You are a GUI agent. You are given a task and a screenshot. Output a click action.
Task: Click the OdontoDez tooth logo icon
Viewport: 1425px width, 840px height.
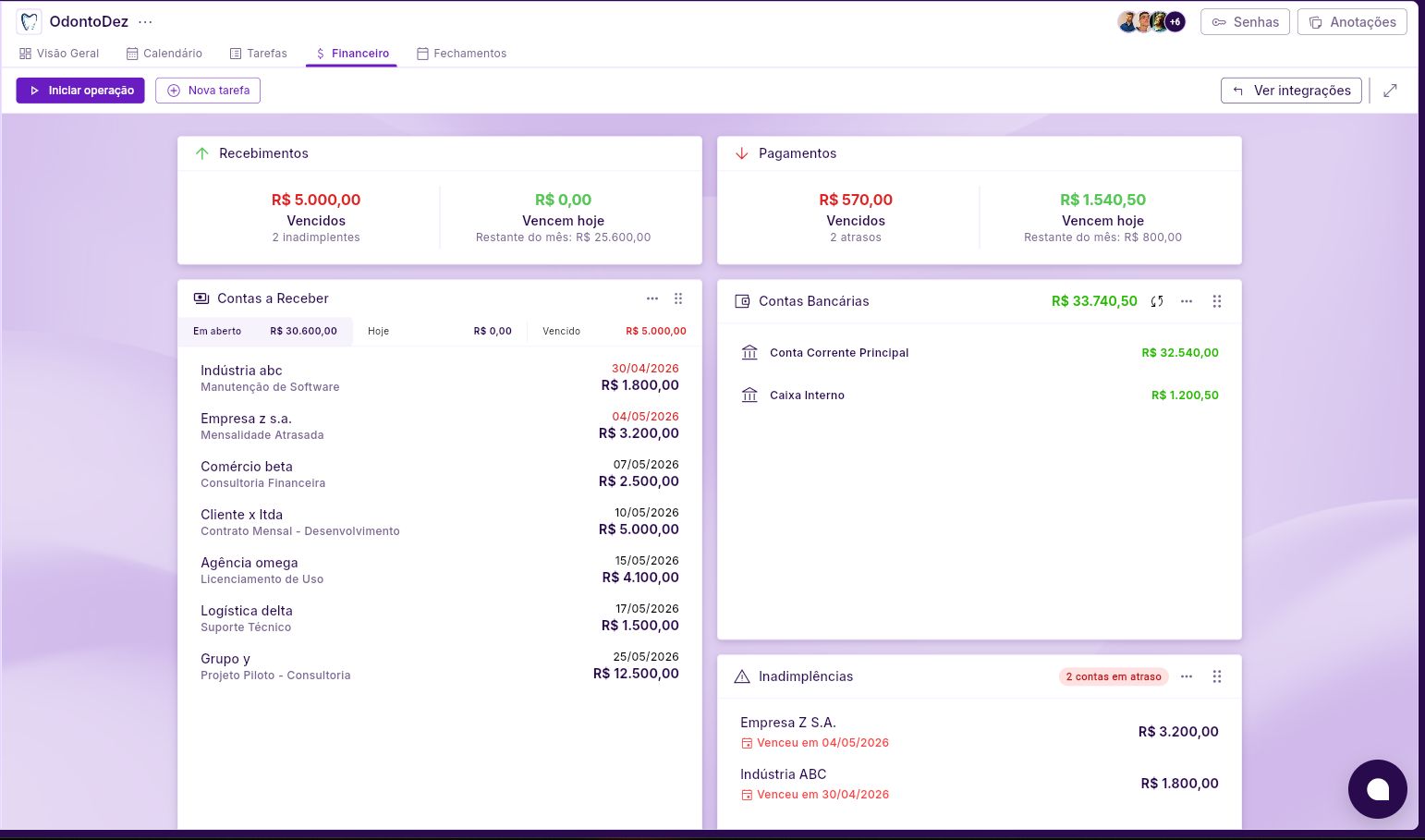point(30,21)
